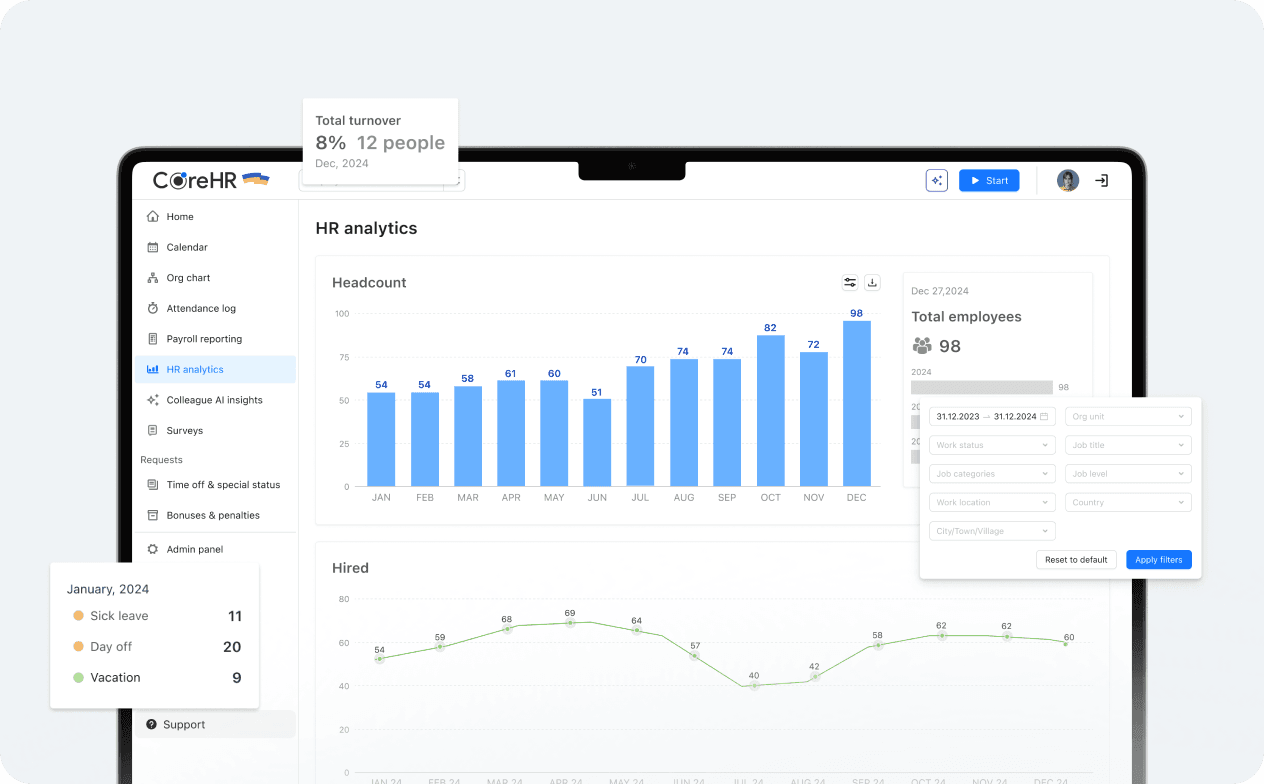This screenshot has height=784, width=1264.
Task: Open the Support link in sidebar
Action: click(184, 725)
